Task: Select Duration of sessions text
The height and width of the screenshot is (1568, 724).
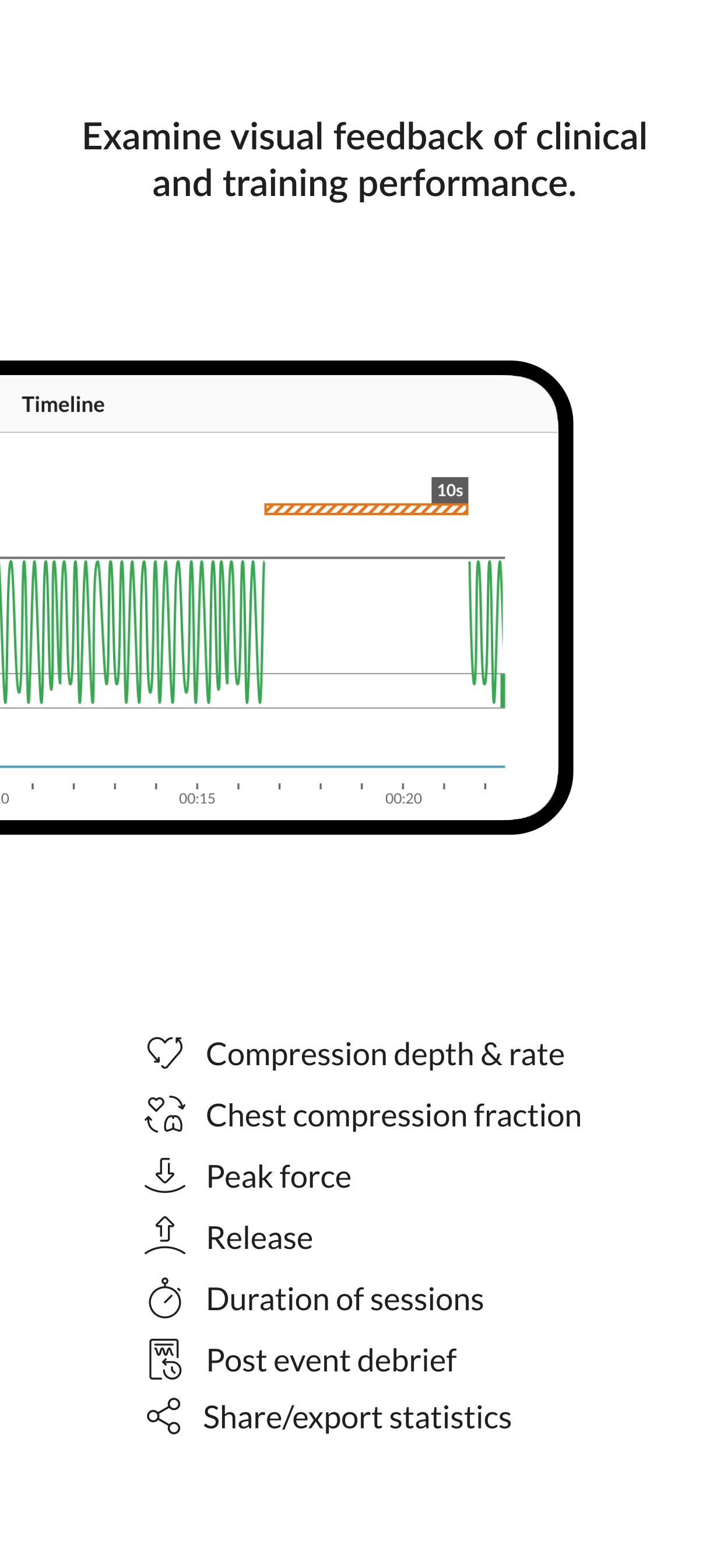Action: (345, 1299)
